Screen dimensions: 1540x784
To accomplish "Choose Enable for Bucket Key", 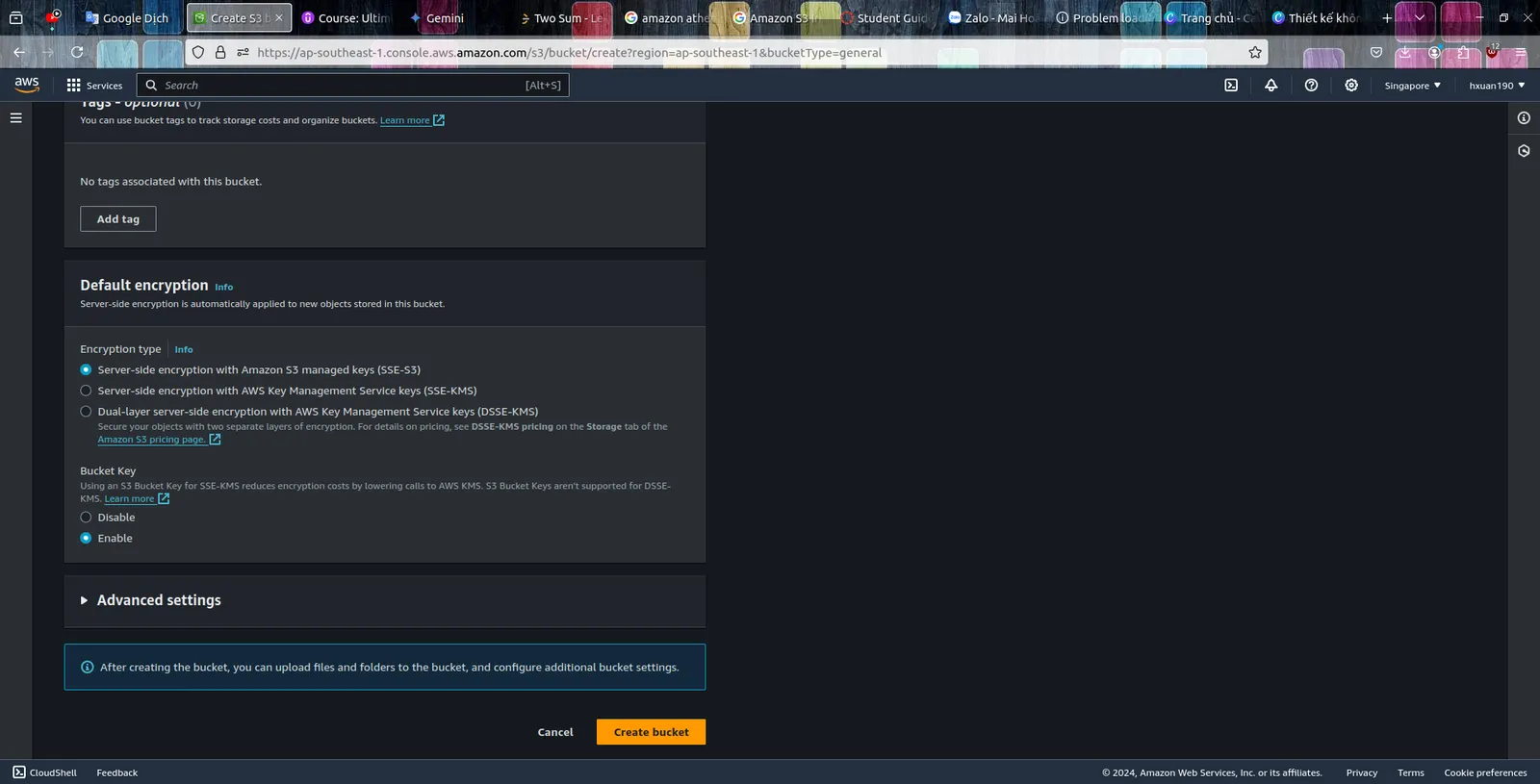I will point(86,539).
